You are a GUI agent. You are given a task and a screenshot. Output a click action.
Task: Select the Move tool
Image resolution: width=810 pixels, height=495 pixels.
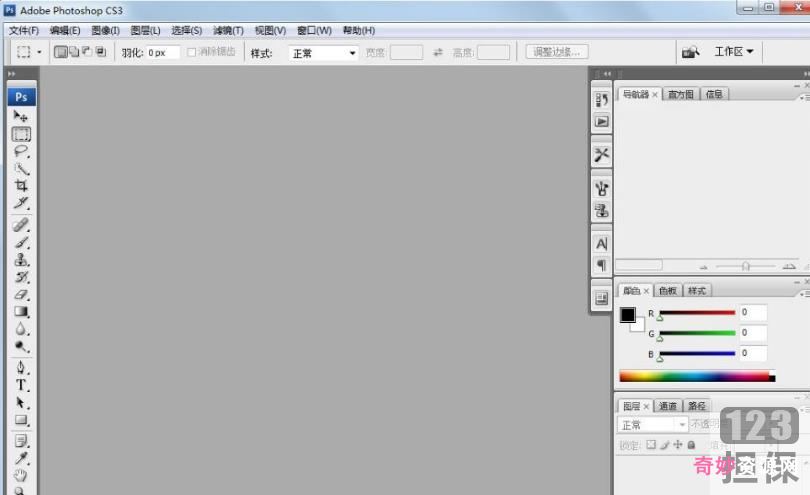click(x=21, y=116)
